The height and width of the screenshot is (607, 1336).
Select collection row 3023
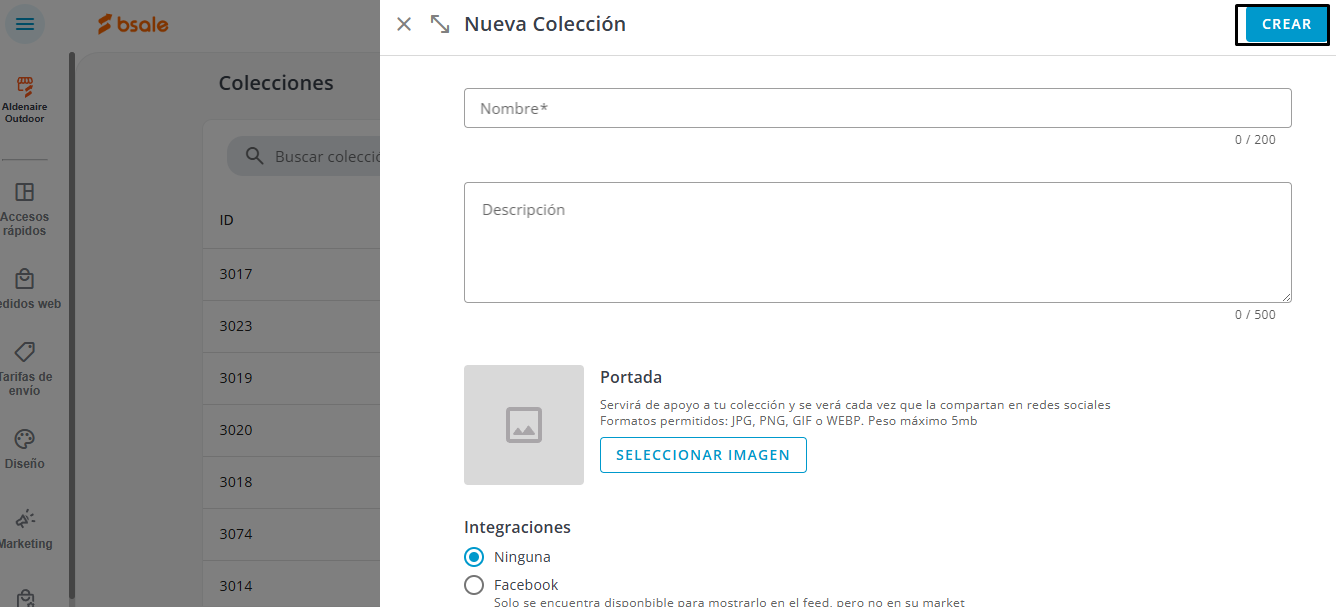click(291, 326)
